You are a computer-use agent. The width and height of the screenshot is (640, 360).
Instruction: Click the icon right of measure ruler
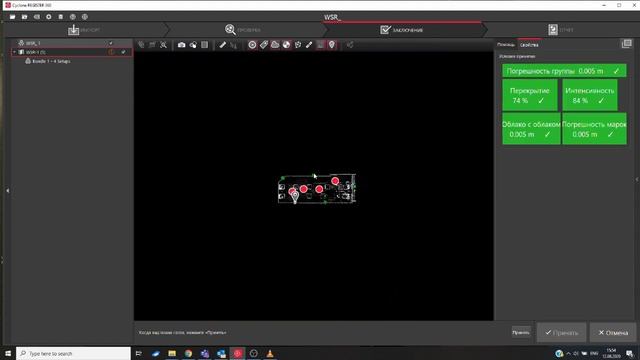[x=234, y=45]
